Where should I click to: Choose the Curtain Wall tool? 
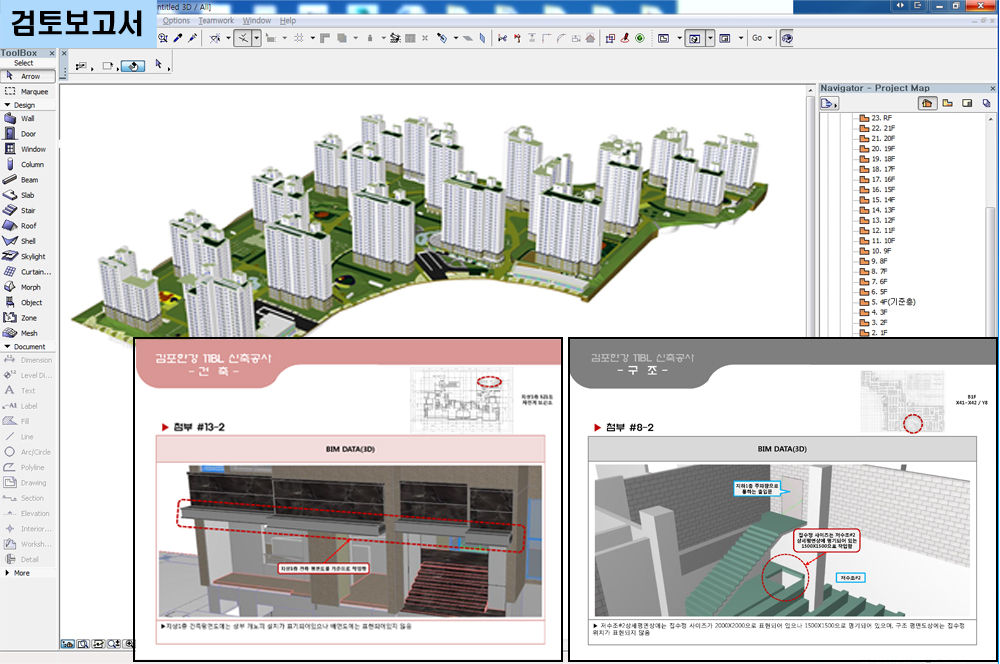tap(28, 272)
